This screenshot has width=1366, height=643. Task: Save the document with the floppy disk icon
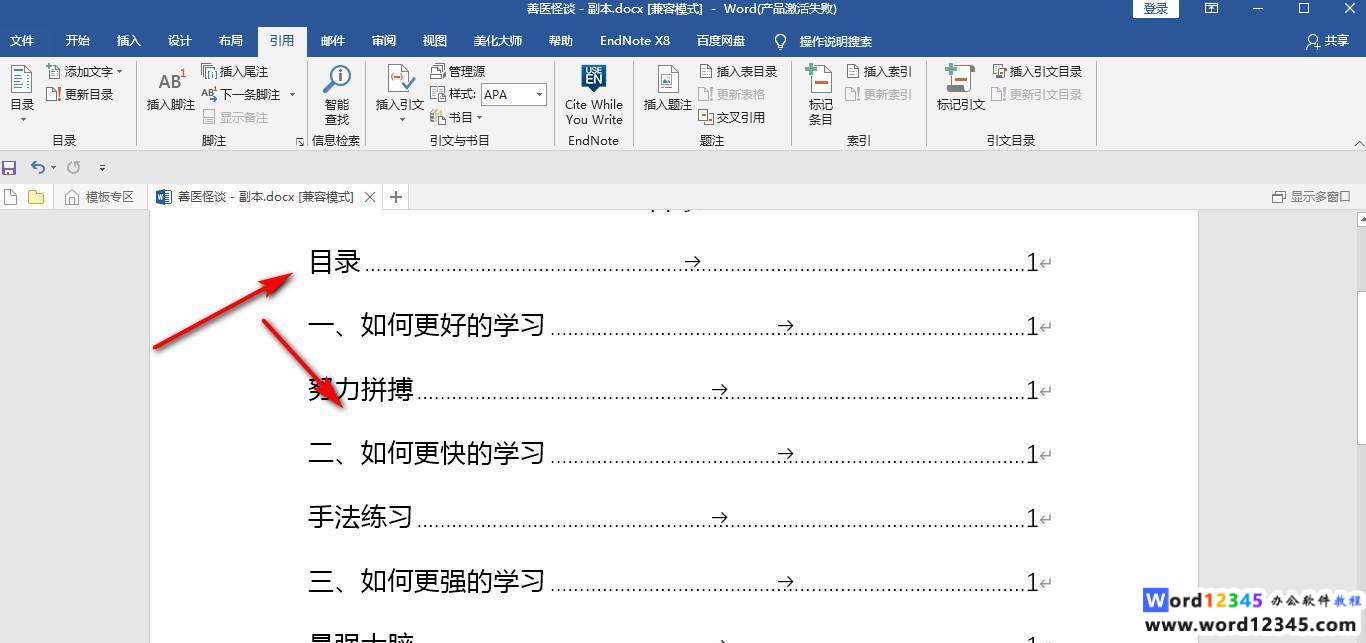tap(10, 167)
